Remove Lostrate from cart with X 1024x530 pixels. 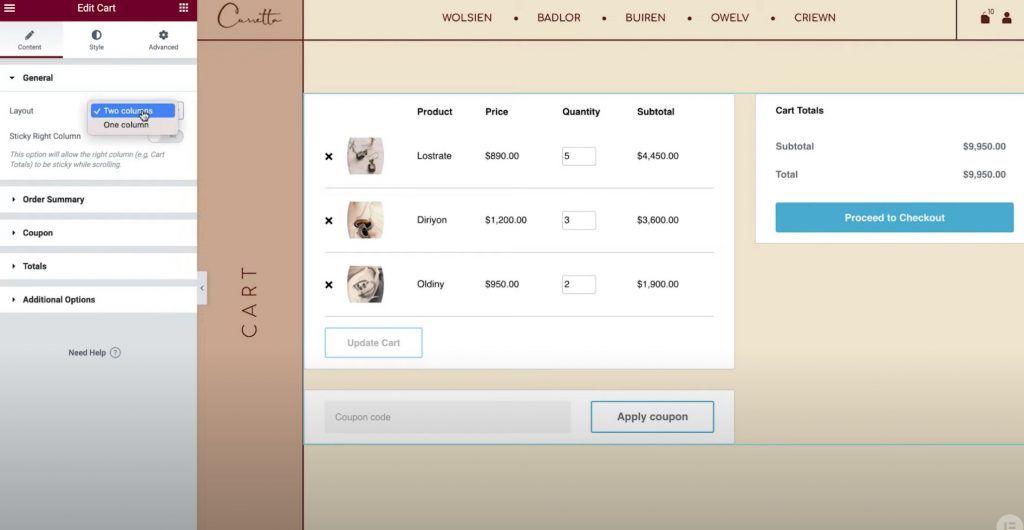[x=328, y=157]
